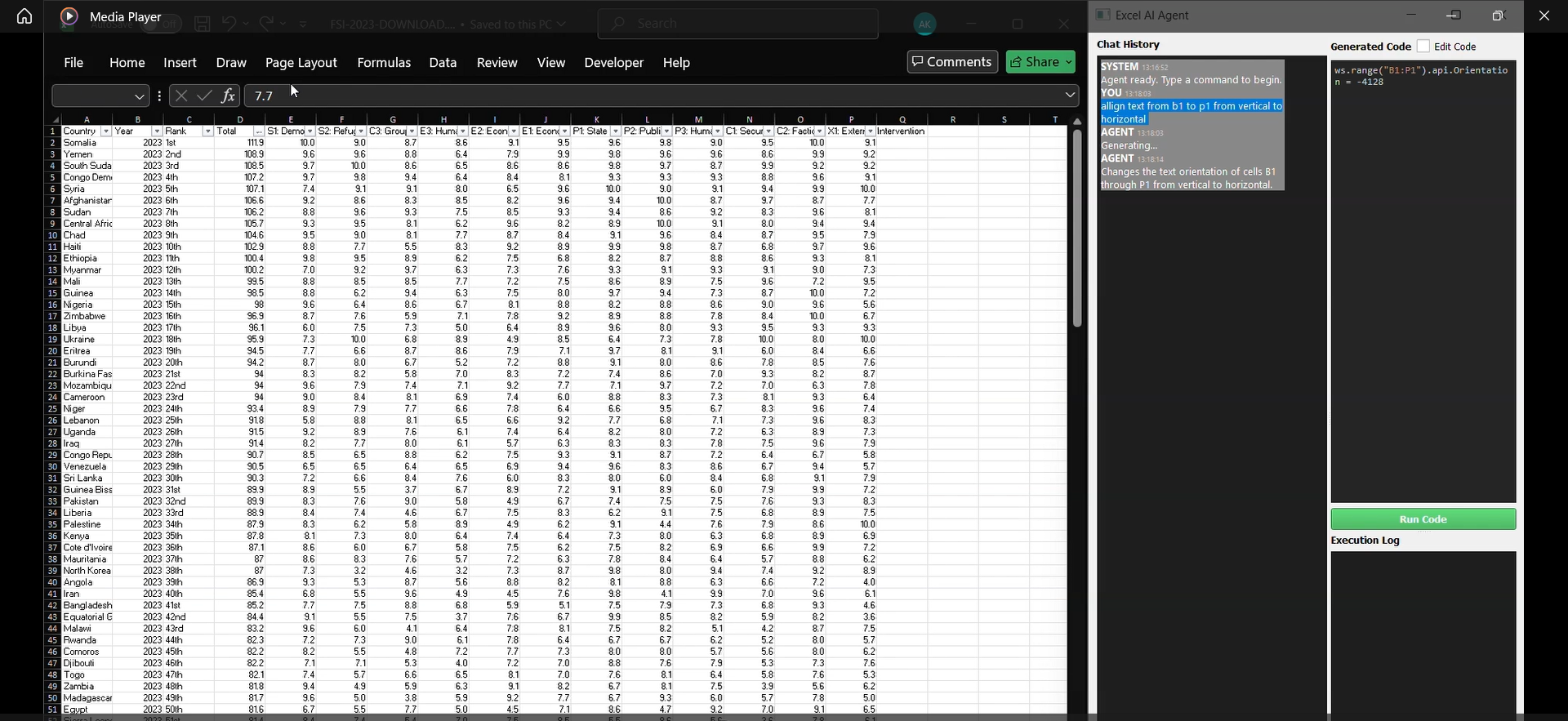The width and height of the screenshot is (1568, 721).
Task: Open the C3: Group column filter dropdown
Action: [x=412, y=131]
